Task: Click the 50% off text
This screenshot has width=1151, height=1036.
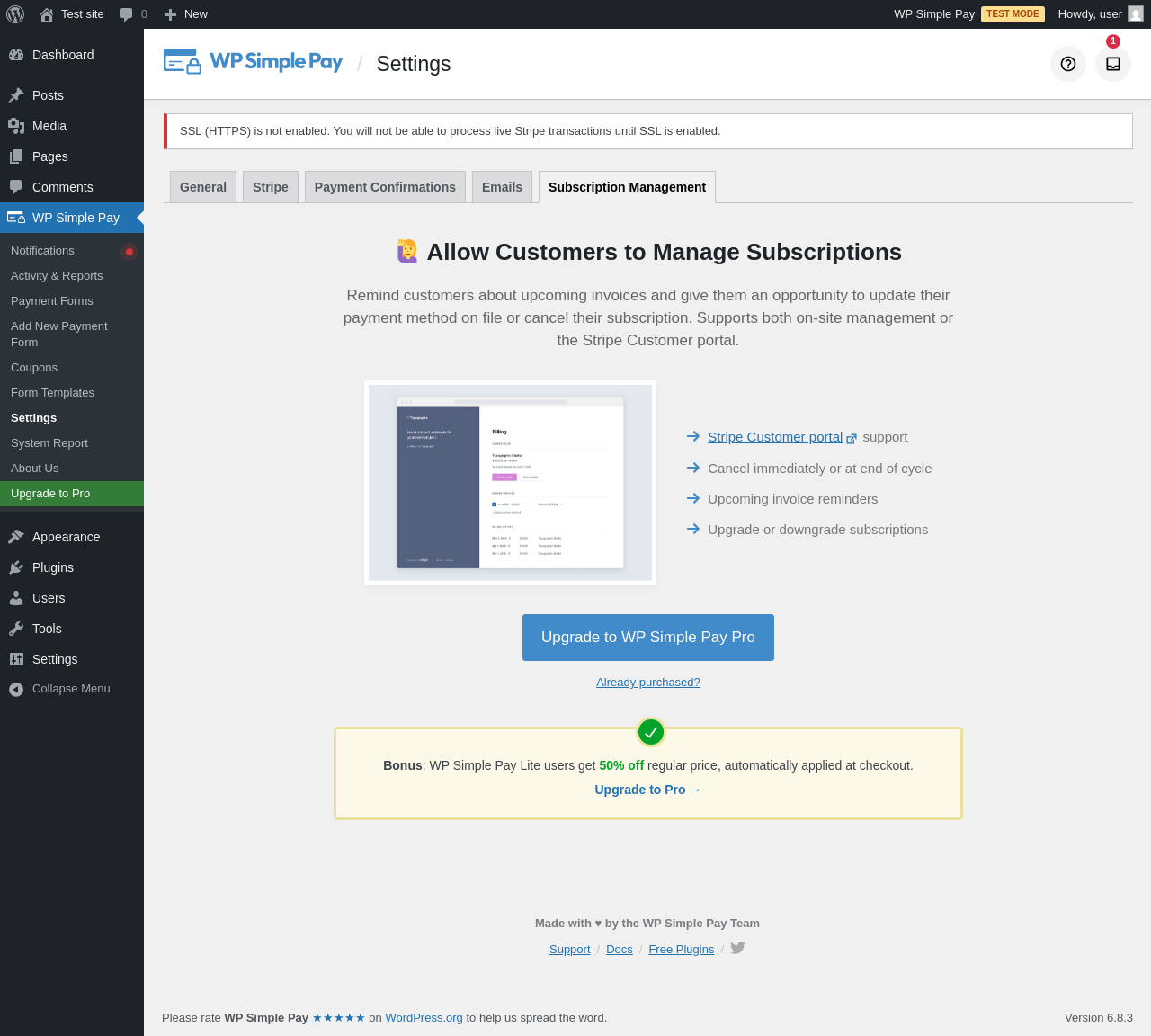Action: (x=621, y=765)
